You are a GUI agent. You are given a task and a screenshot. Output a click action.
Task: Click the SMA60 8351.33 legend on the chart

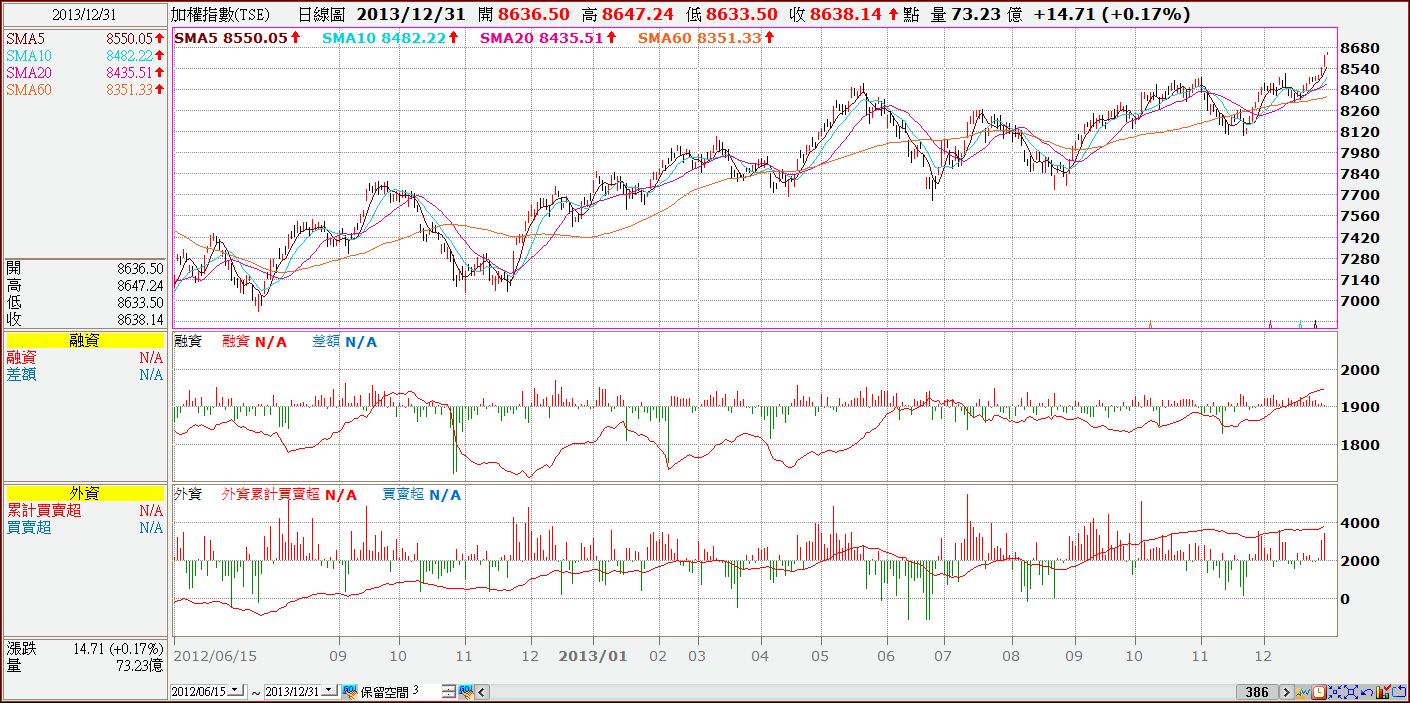pos(707,37)
